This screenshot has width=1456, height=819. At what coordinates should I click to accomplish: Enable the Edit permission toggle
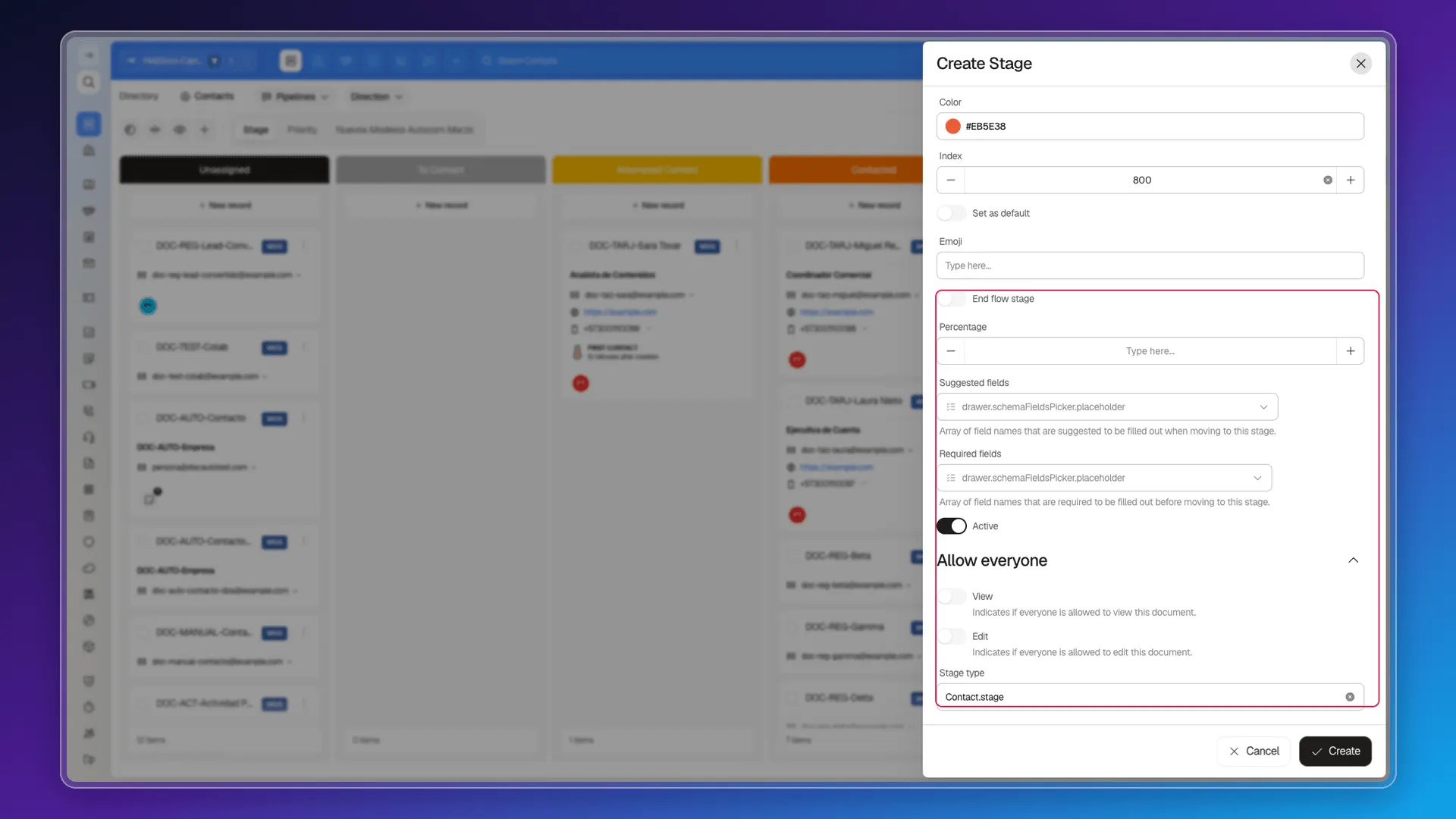tap(951, 637)
